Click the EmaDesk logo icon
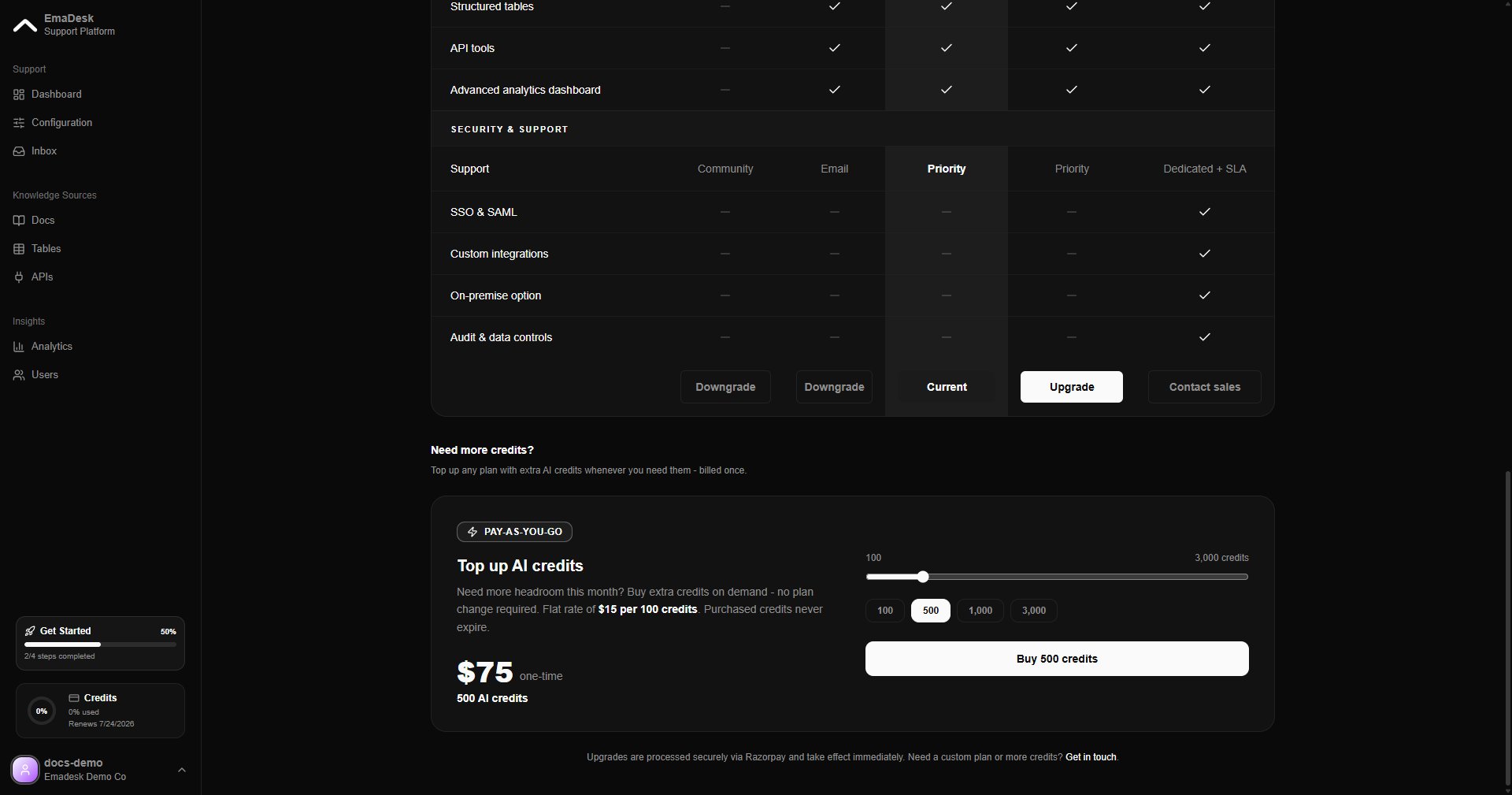This screenshot has width=1512, height=795. click(25, 25)
